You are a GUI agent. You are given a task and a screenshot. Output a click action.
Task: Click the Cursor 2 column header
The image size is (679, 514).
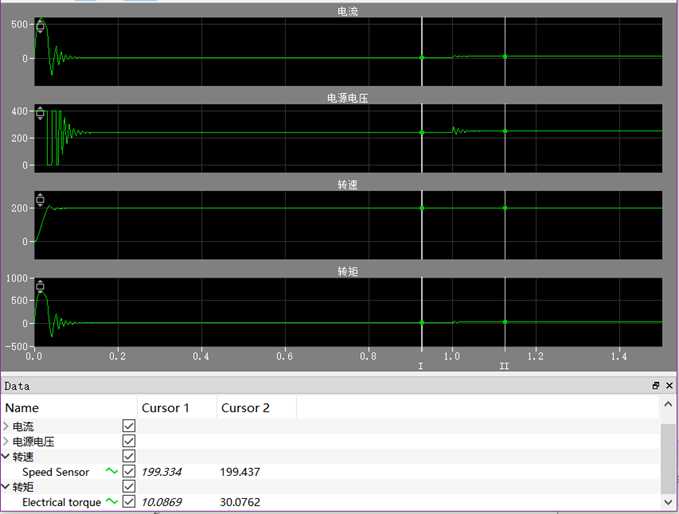[256, 408]
